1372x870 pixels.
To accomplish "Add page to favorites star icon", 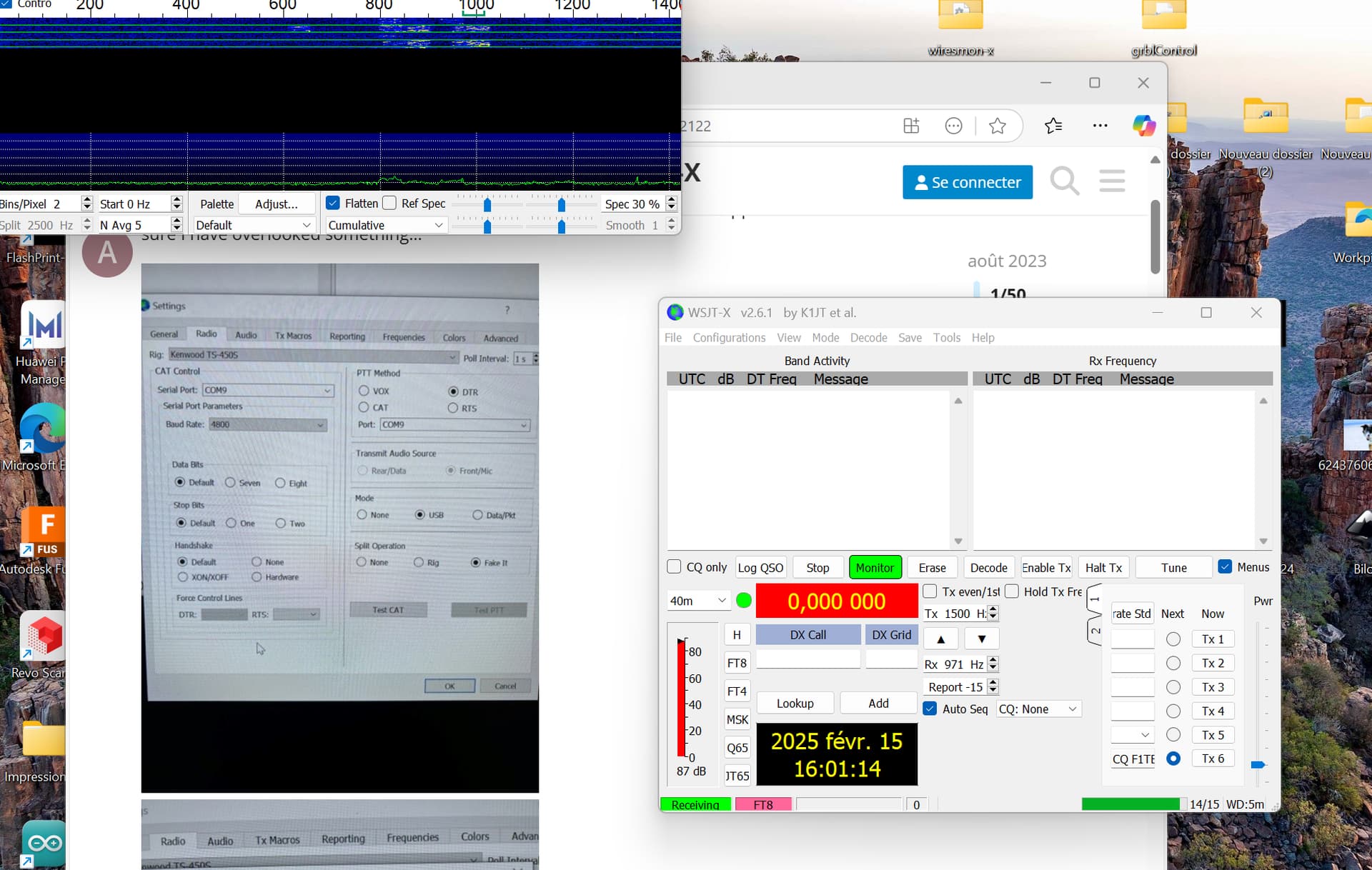I will tap(998, 126).
